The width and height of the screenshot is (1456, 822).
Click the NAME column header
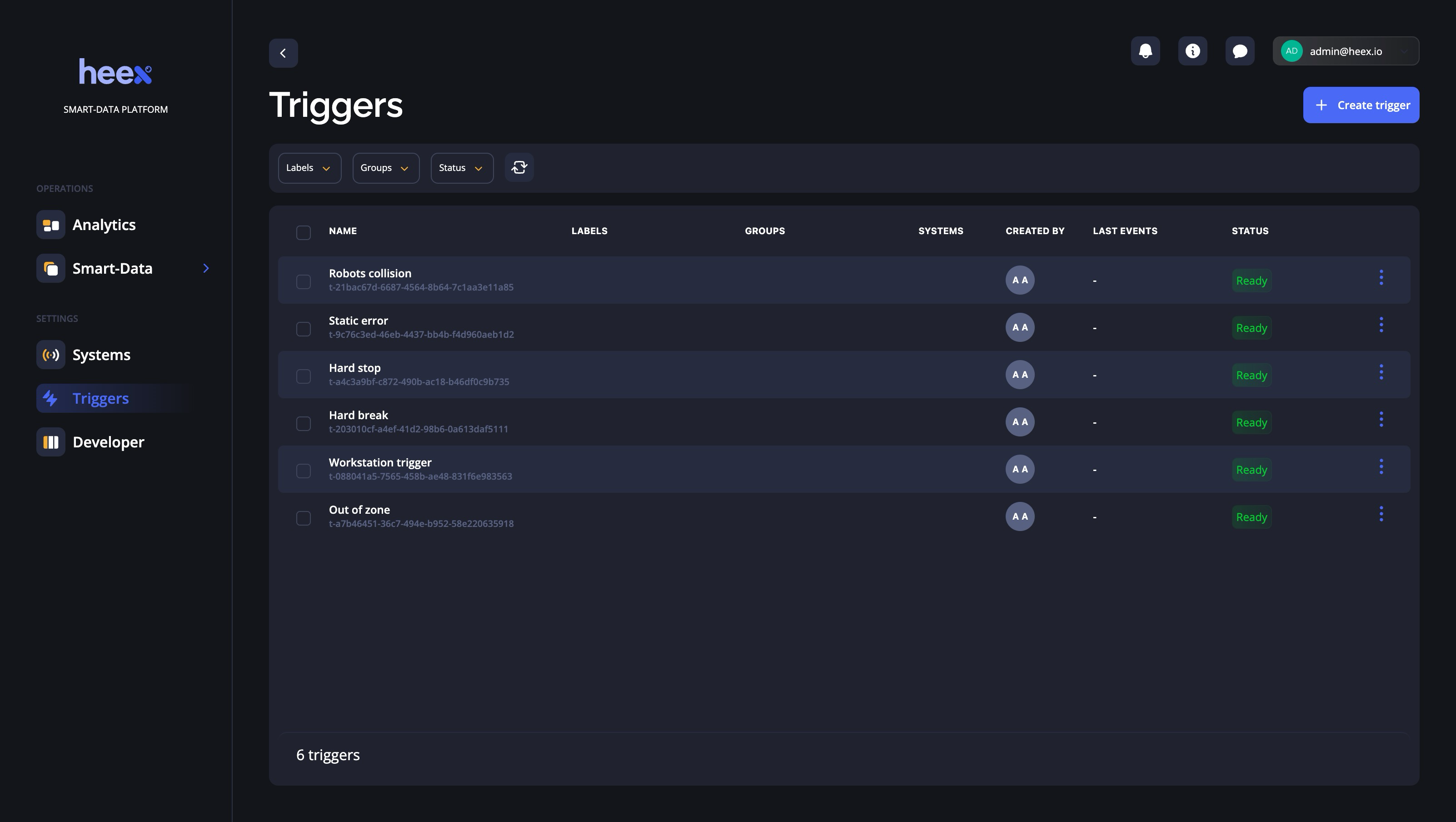click(343, 231)
